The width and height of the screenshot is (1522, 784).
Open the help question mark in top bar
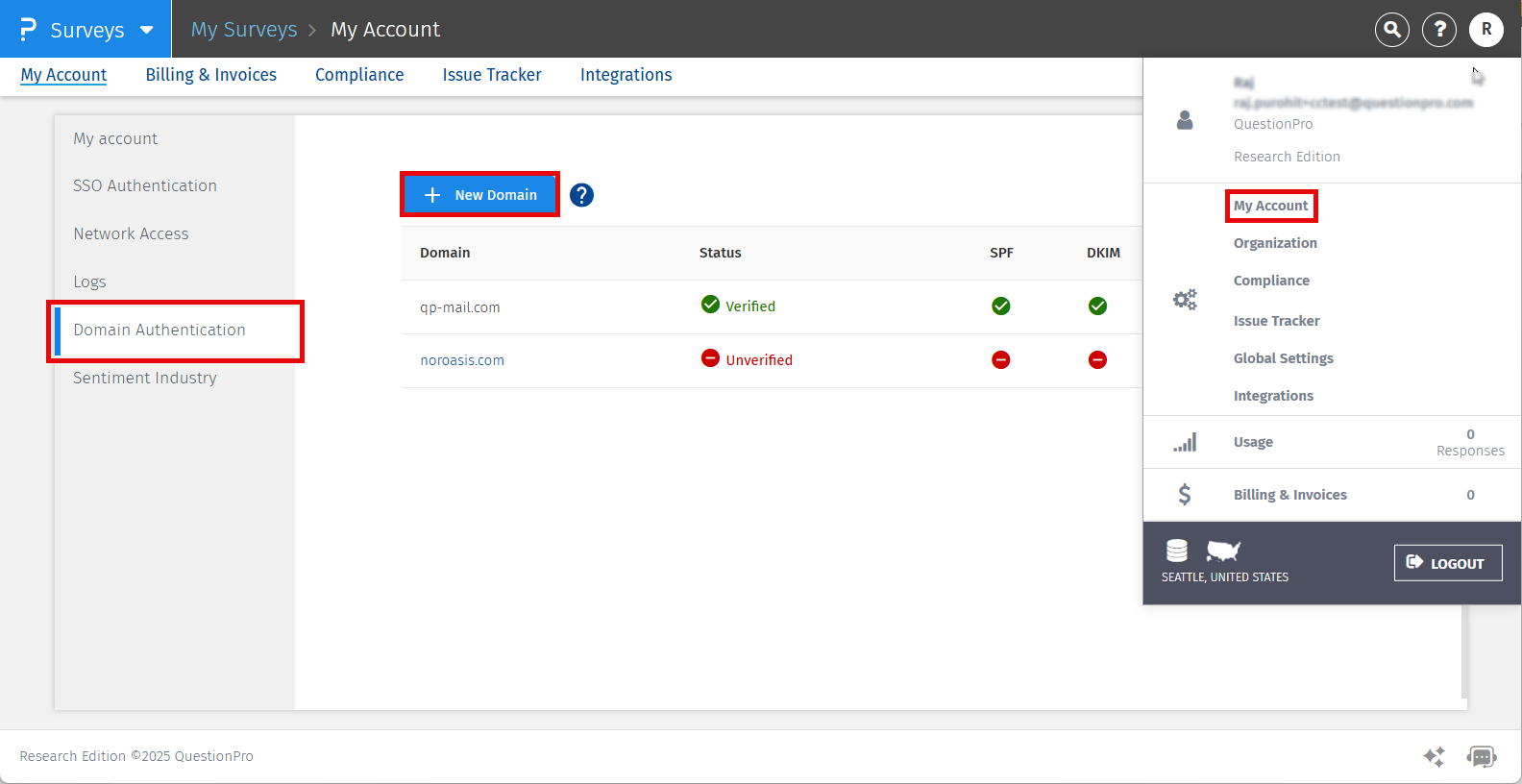1438,30
